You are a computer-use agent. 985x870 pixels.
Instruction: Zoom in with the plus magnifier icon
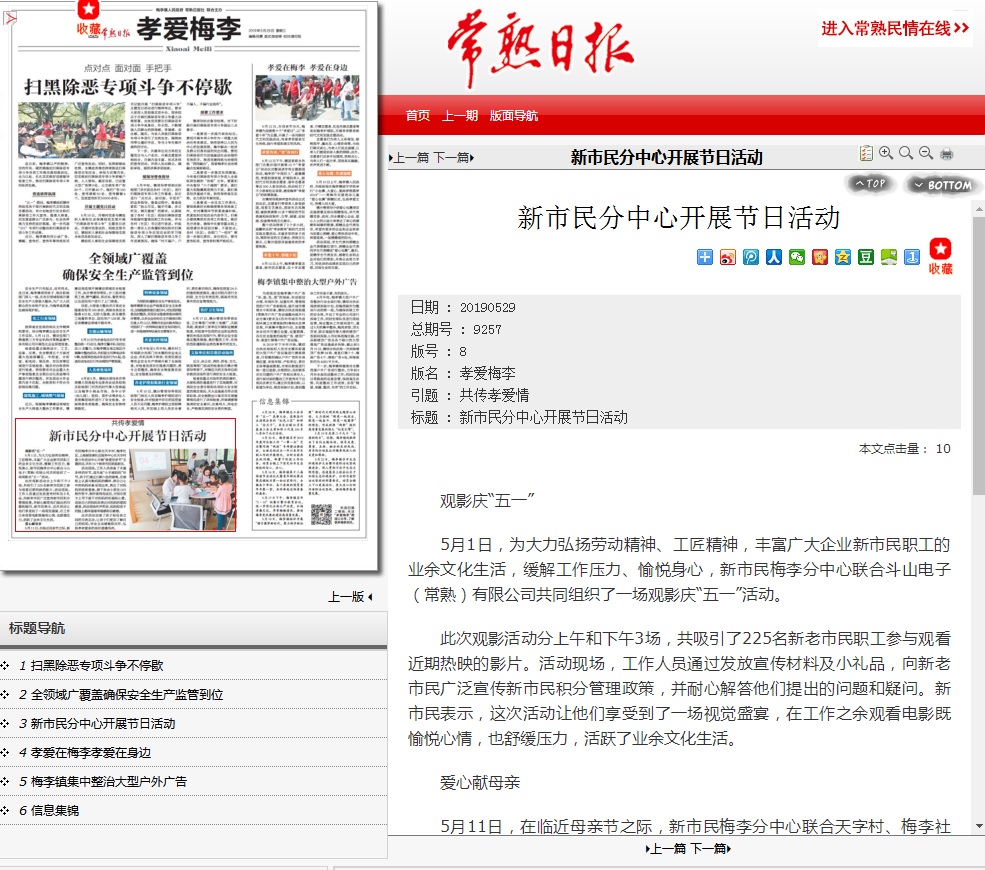(x=886, y=153)
